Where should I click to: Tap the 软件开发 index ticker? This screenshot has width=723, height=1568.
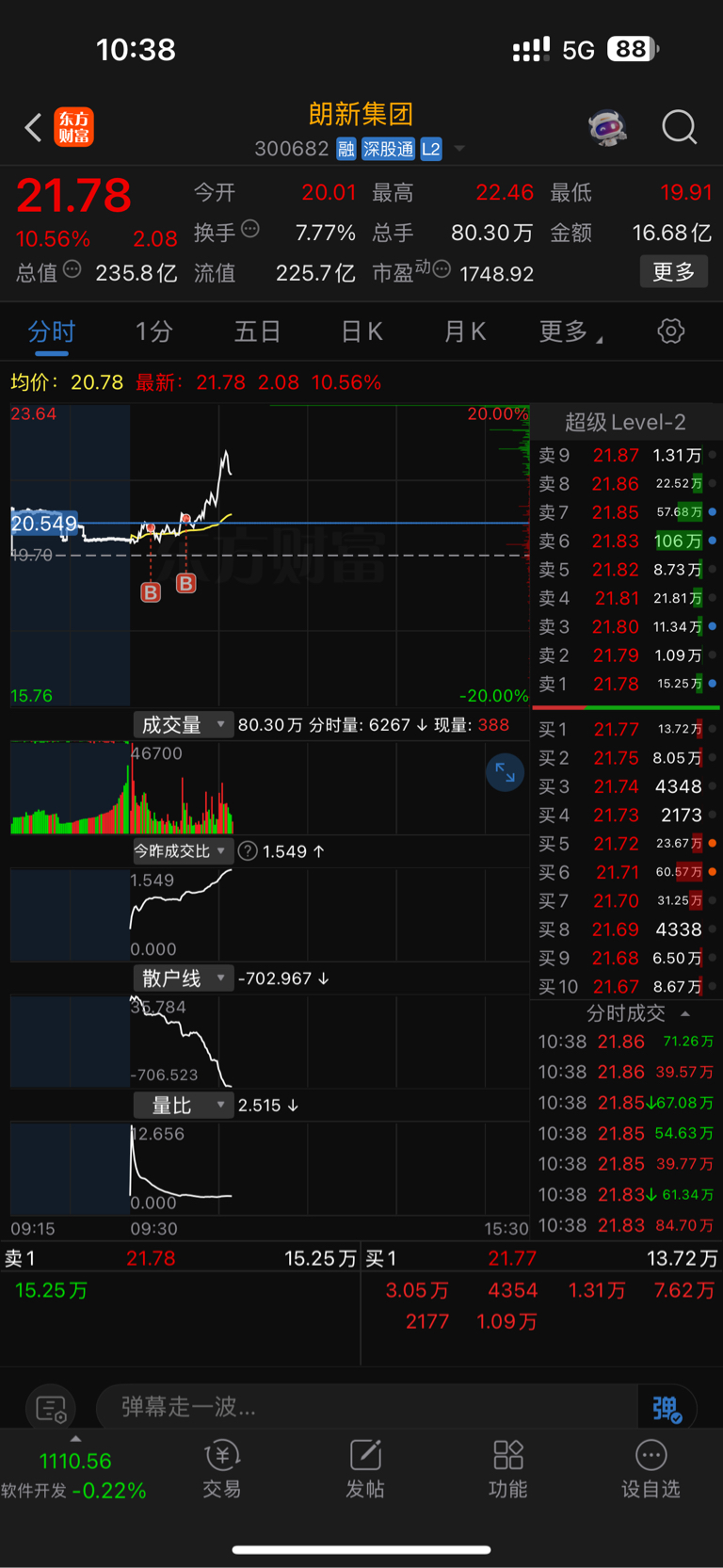(73, 1477)
